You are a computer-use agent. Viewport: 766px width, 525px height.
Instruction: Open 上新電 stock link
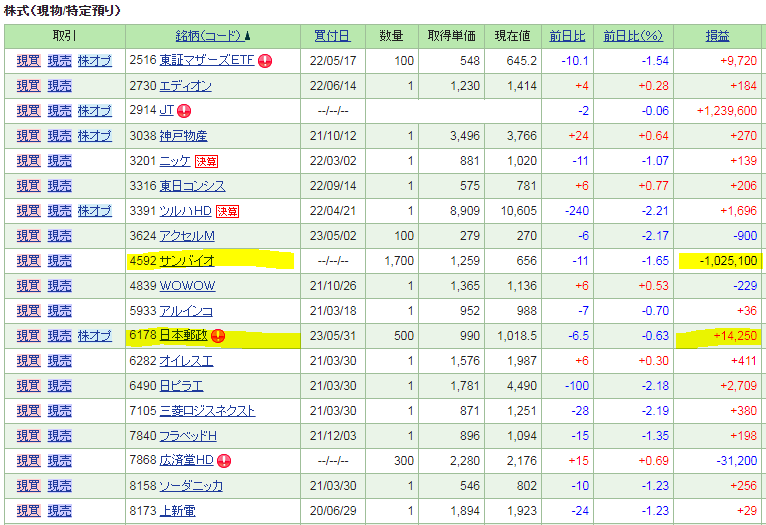click(x=177, y=511)
